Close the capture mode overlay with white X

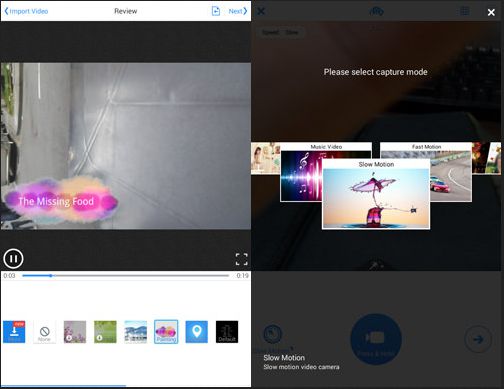click(491, 12)
